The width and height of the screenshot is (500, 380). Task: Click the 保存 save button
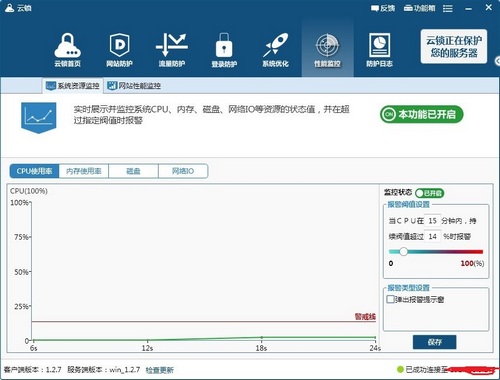434,342
